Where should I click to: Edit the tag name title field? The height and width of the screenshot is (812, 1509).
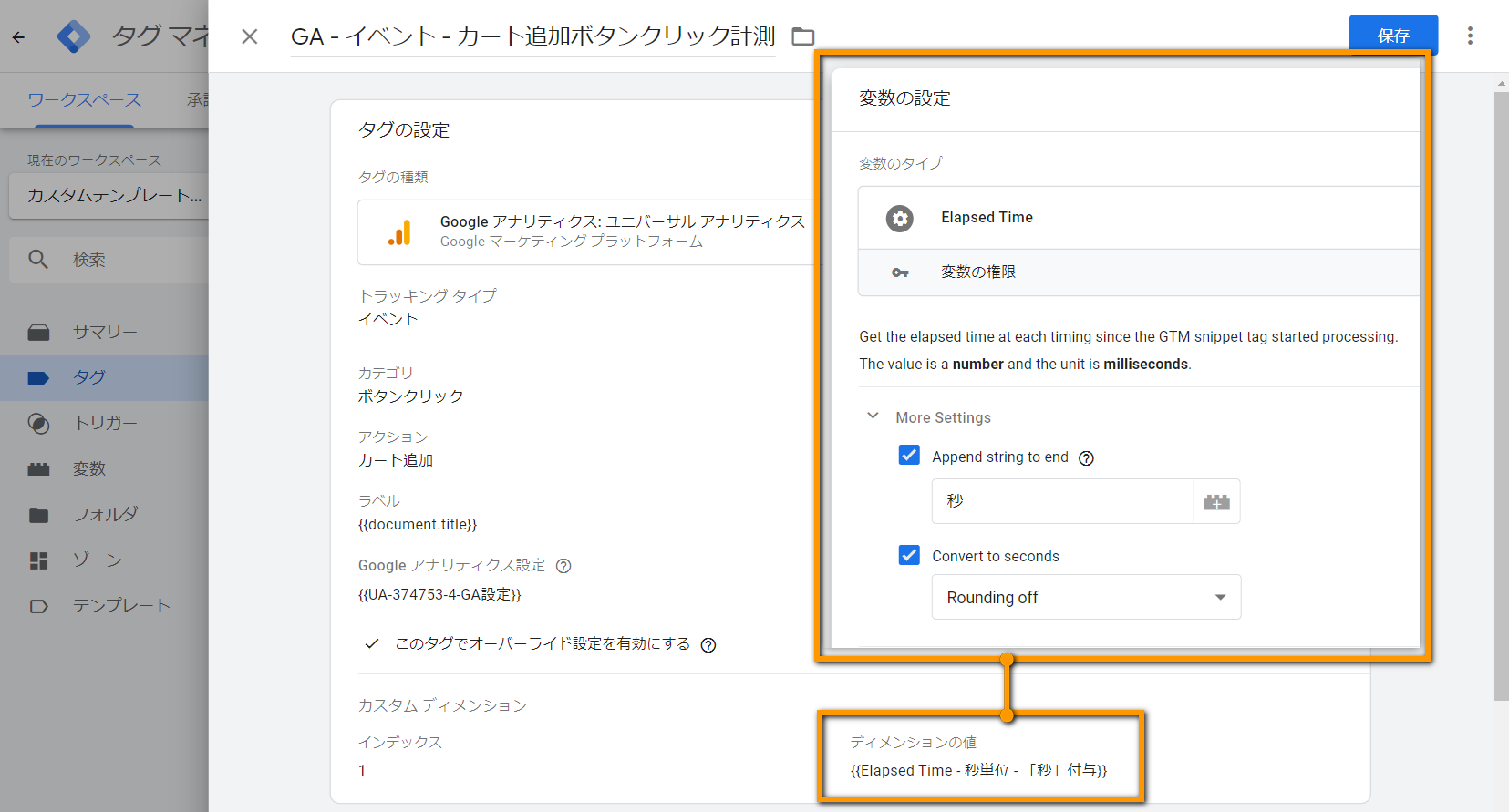[532, 36]
